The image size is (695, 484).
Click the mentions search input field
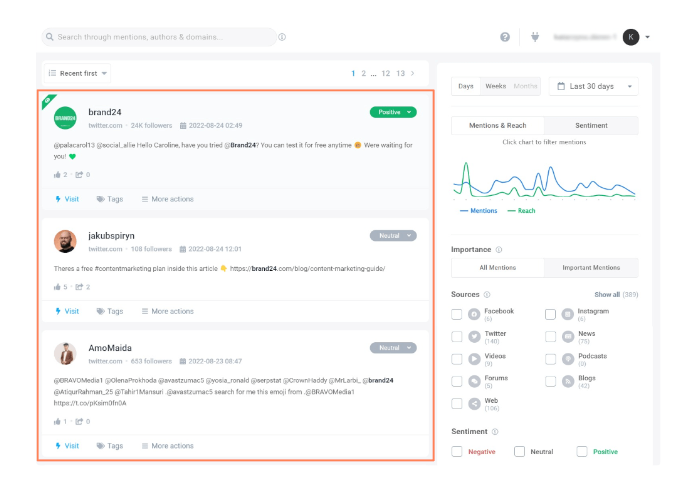159,37
